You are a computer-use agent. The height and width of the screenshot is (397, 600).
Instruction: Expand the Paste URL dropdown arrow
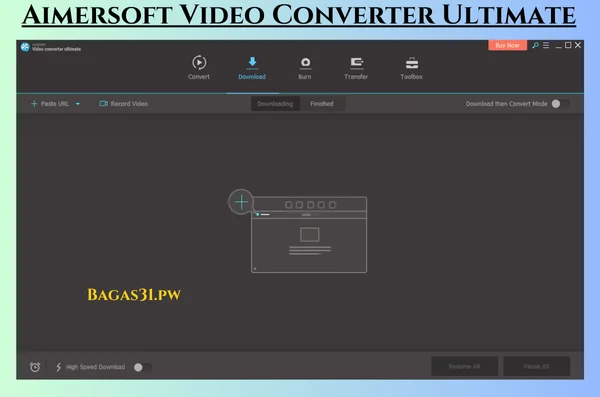78,104
